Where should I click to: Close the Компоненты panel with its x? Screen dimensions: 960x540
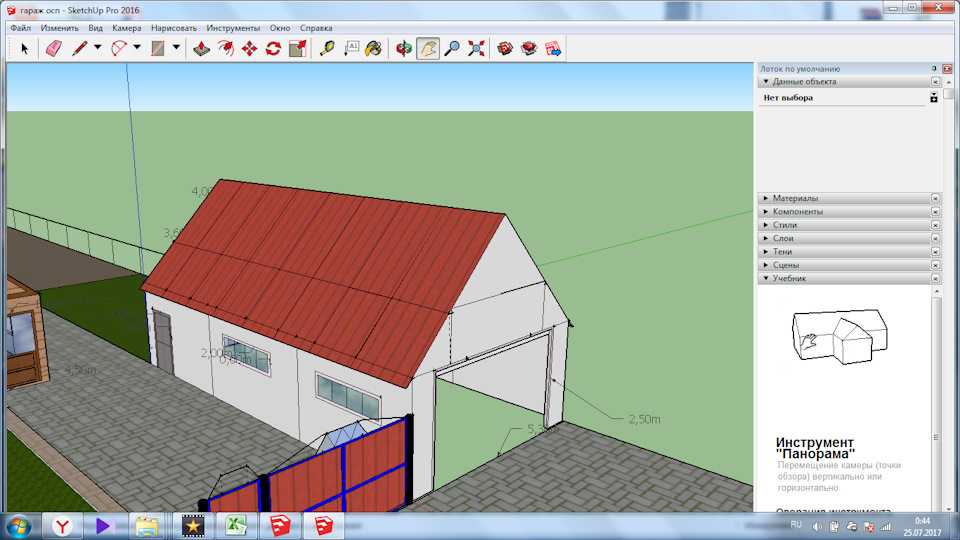[x=936, y=212]
